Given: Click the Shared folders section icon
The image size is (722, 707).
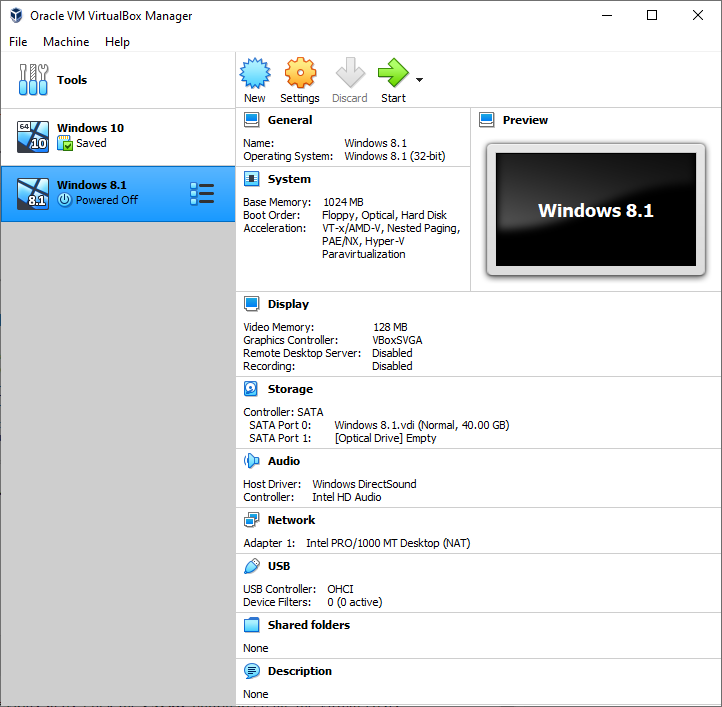Looking at the screenshot, I should (251, 625).
